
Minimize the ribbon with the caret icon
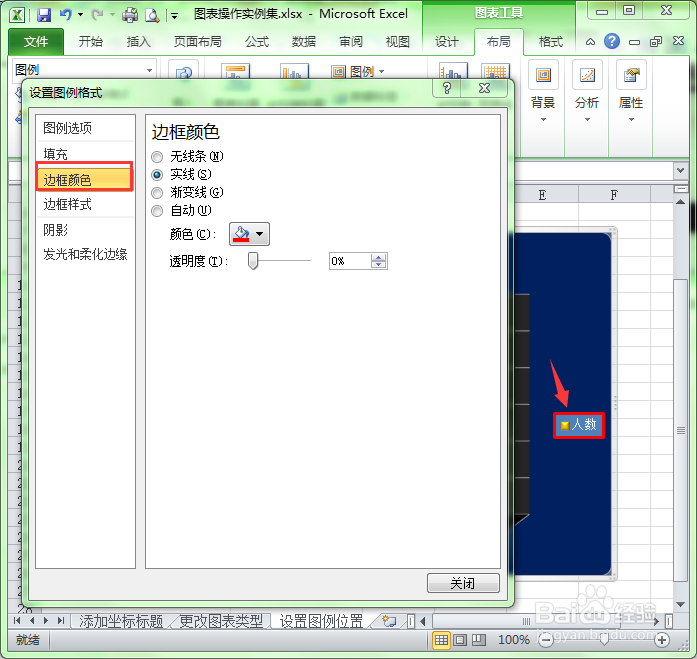[590, 42]
